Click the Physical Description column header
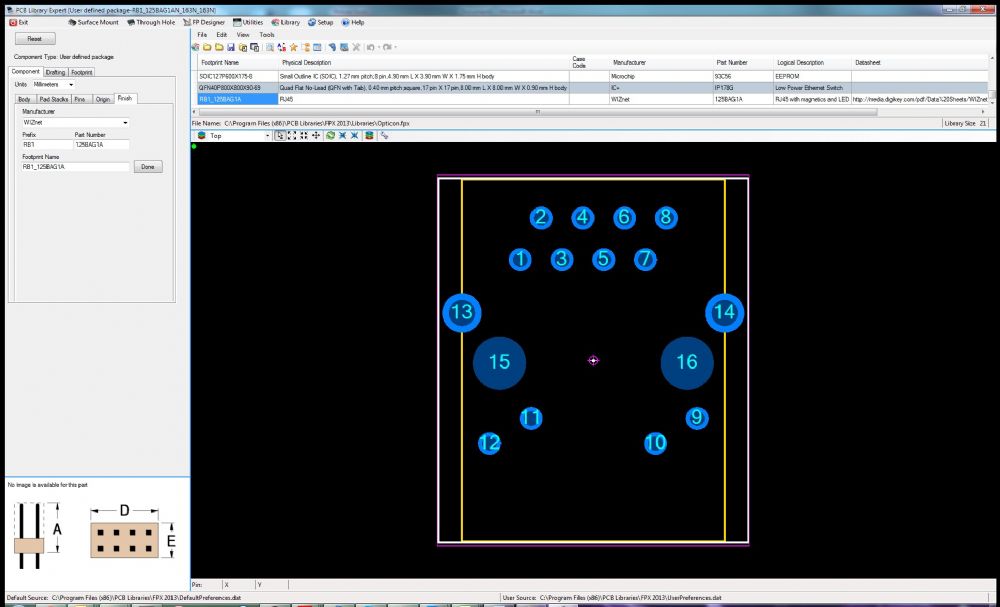1000x607 pixels. (307, 62)
